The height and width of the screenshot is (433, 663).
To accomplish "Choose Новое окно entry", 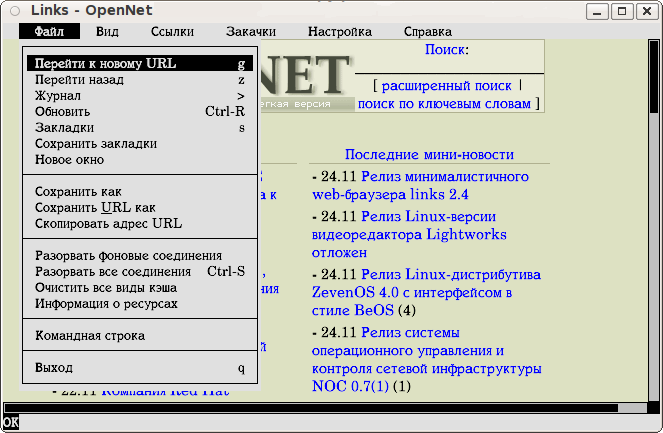I will coord(140,160).
